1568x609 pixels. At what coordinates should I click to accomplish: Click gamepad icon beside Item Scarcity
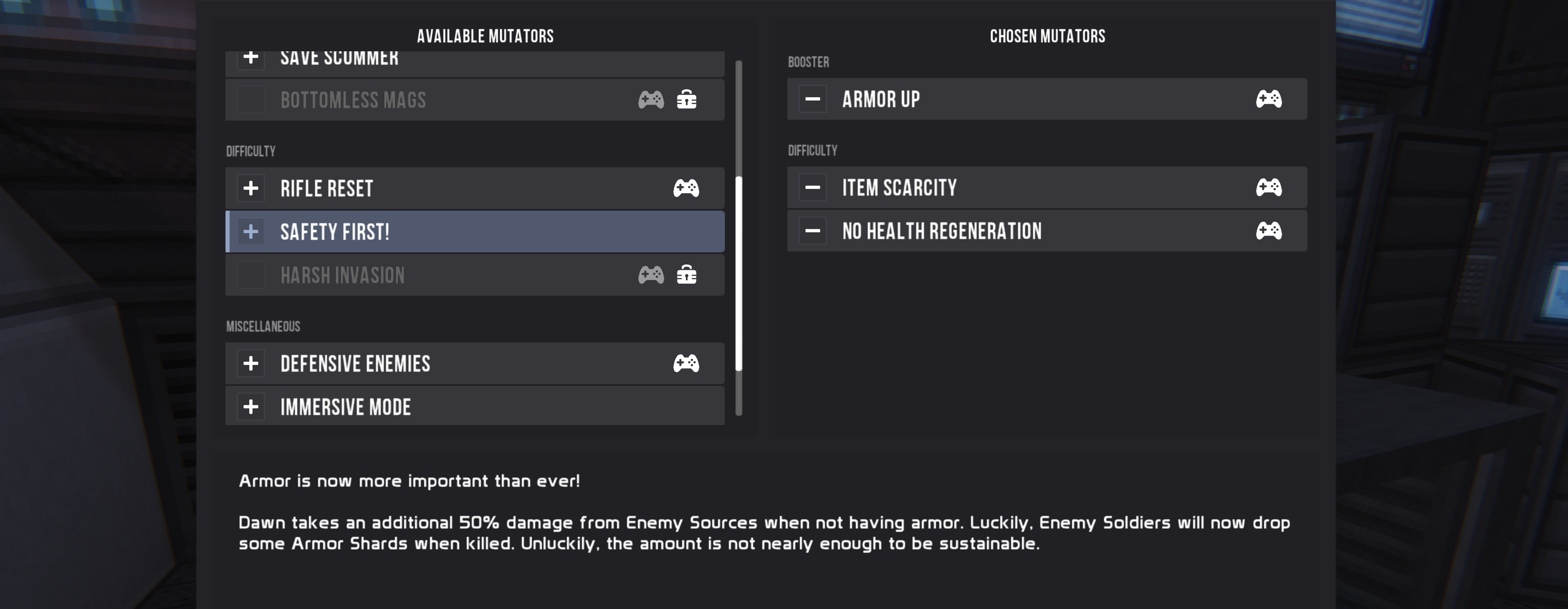pyautogui.click(x=1269, y=187)
